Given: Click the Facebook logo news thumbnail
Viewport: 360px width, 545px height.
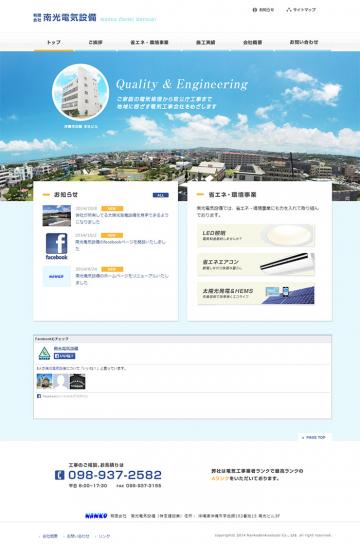Looking at the screenshot, I should click(56, 246).
